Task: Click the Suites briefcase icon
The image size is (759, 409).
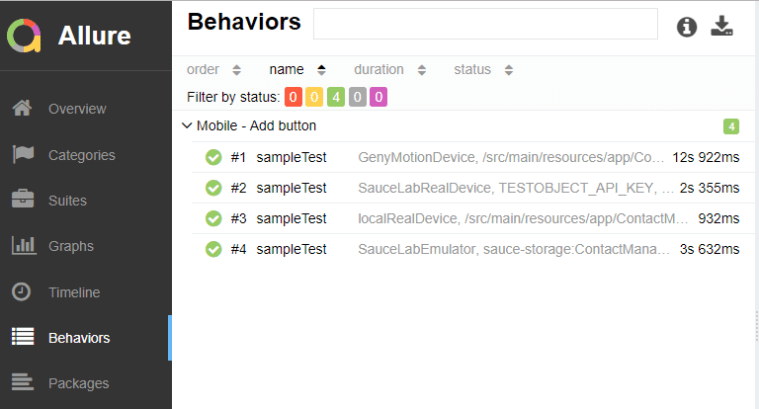Action: (23, 200)
